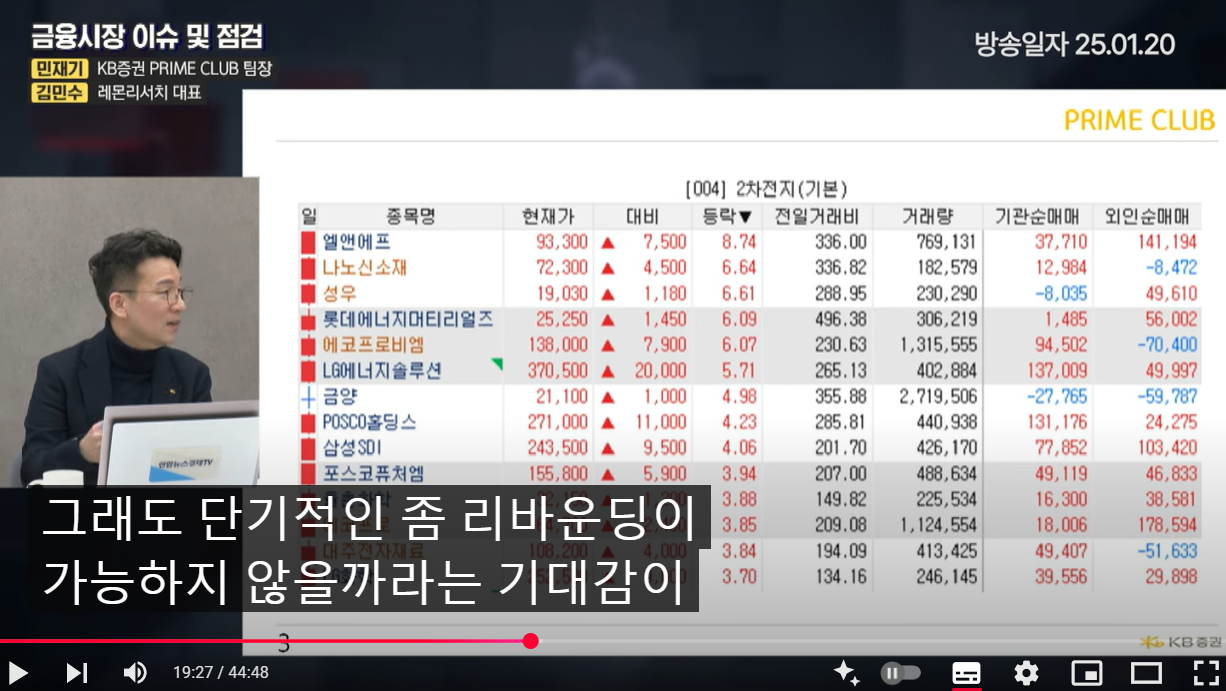Switch to miniplayer mode
Screen dimensions: 1226x691
tap(1086, 673)
